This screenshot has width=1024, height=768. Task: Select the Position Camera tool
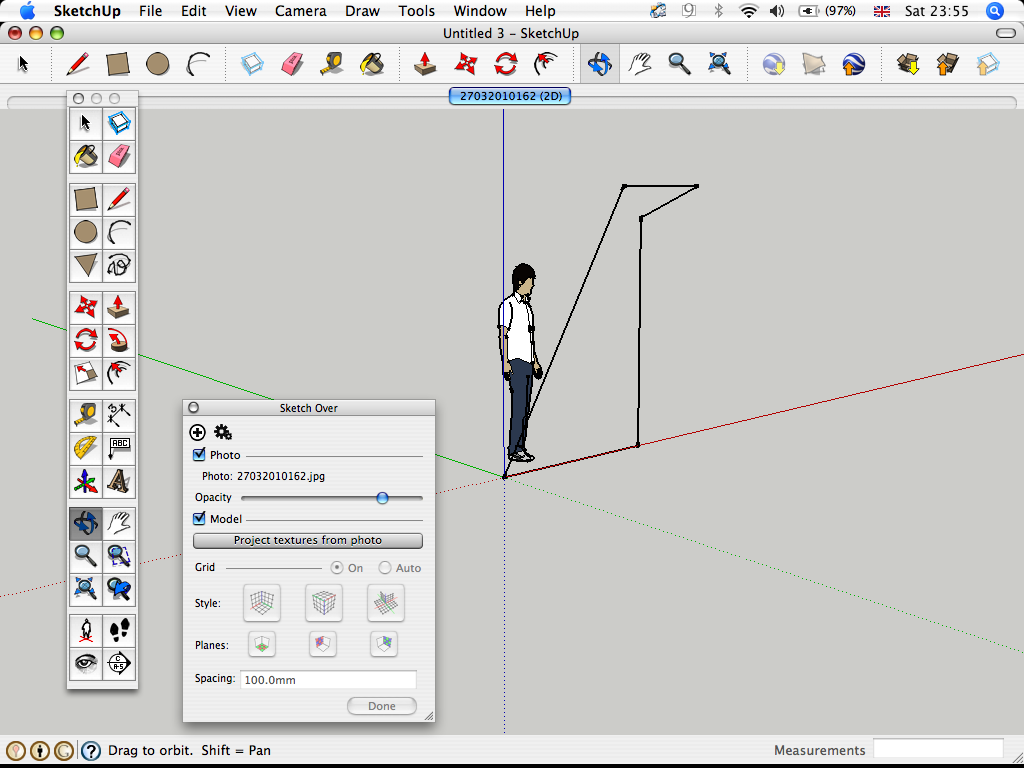[86, 630]
